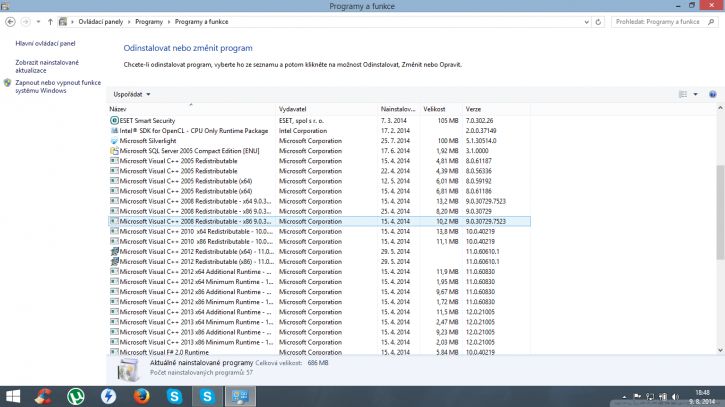Open Zobrazit nainstalované aktualizace link

(47, 66)
